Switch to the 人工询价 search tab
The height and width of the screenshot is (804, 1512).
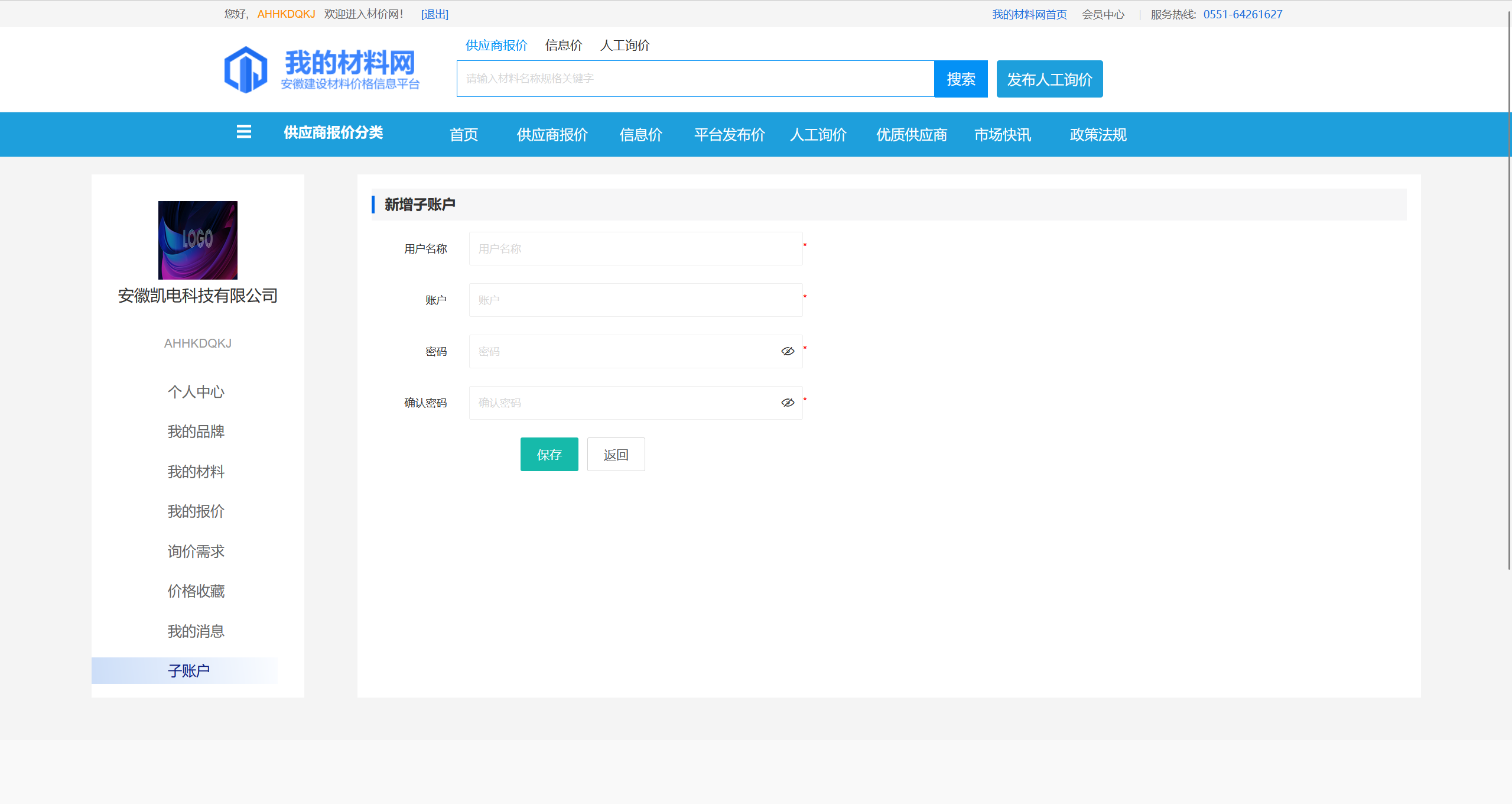[x=625, y=46]
